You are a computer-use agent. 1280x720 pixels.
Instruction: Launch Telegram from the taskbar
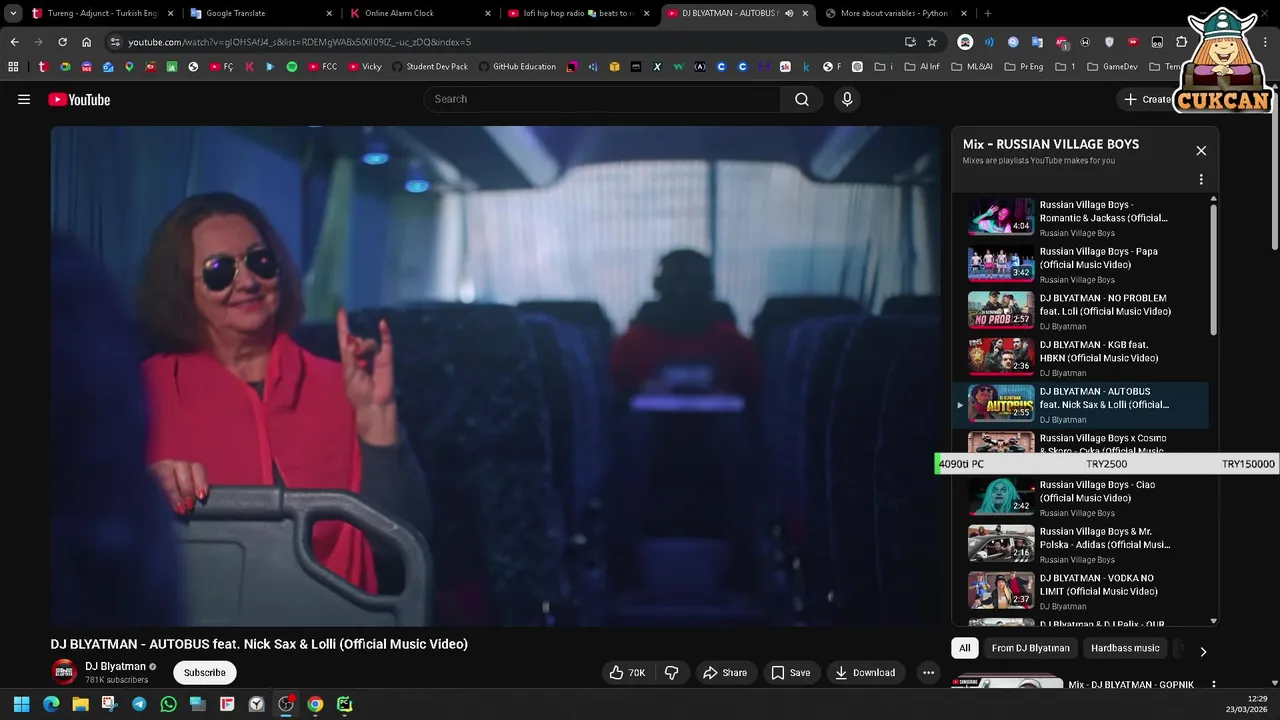click(139, 704)
